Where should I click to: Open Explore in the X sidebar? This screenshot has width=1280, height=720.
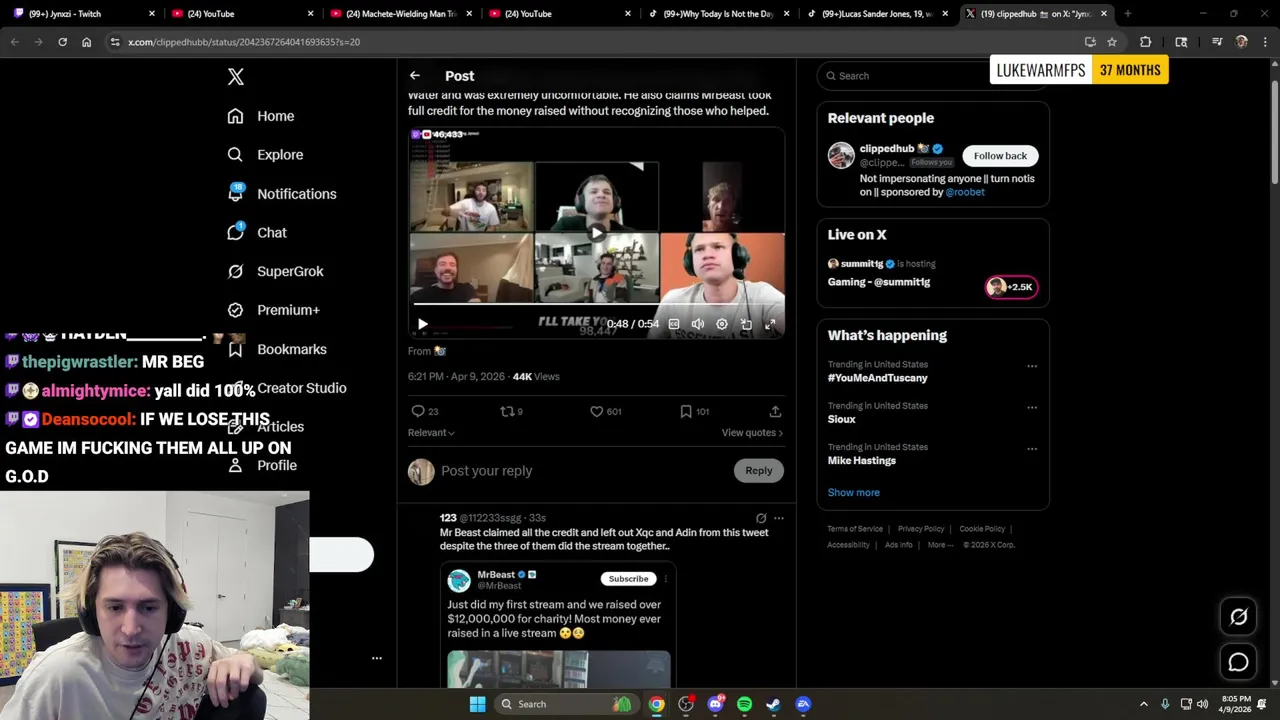pos(265,155)
